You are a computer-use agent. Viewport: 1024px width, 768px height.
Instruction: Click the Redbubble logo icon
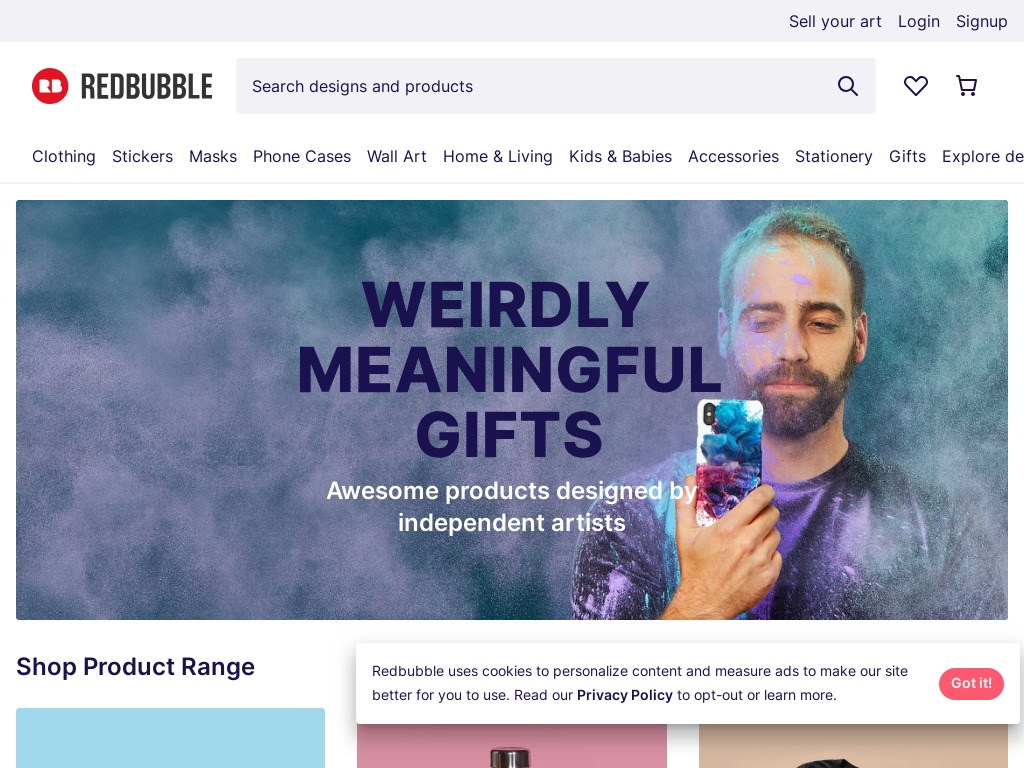pos(50,86)
